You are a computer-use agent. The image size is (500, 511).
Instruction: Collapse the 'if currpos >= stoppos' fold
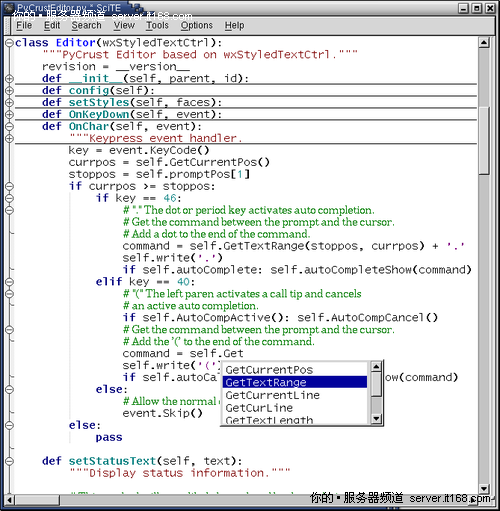tap(9, 186)
